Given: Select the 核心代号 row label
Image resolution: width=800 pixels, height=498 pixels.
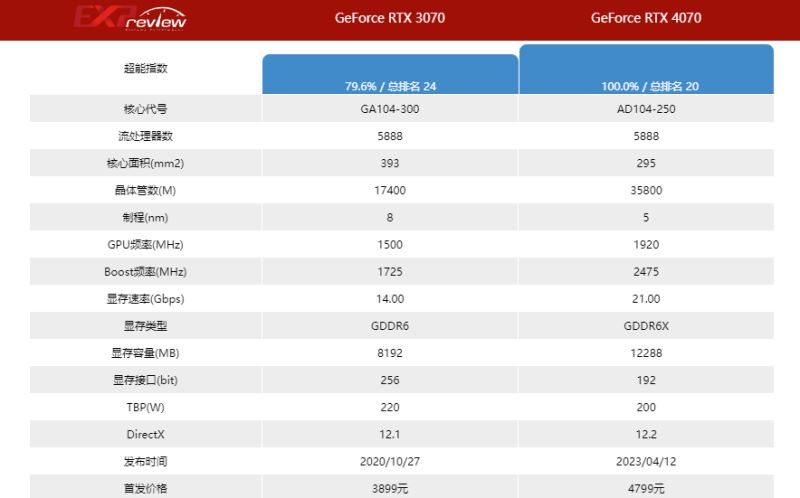Looking at the screenshot, I should pos(146,108).
